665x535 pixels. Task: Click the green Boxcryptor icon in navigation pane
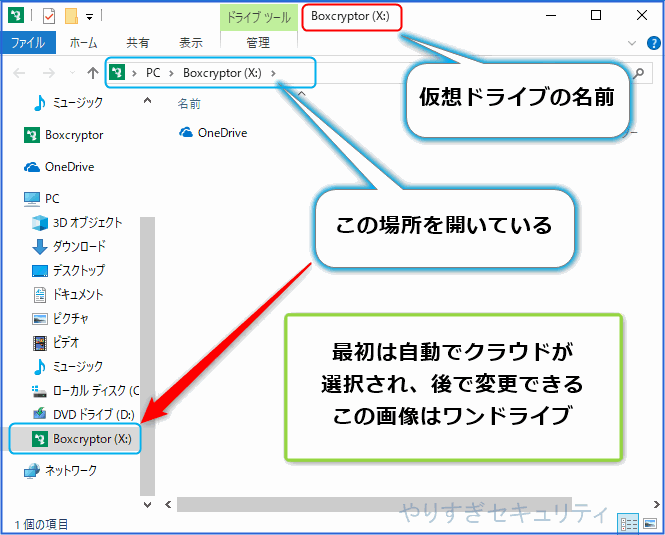click(32, 135)
